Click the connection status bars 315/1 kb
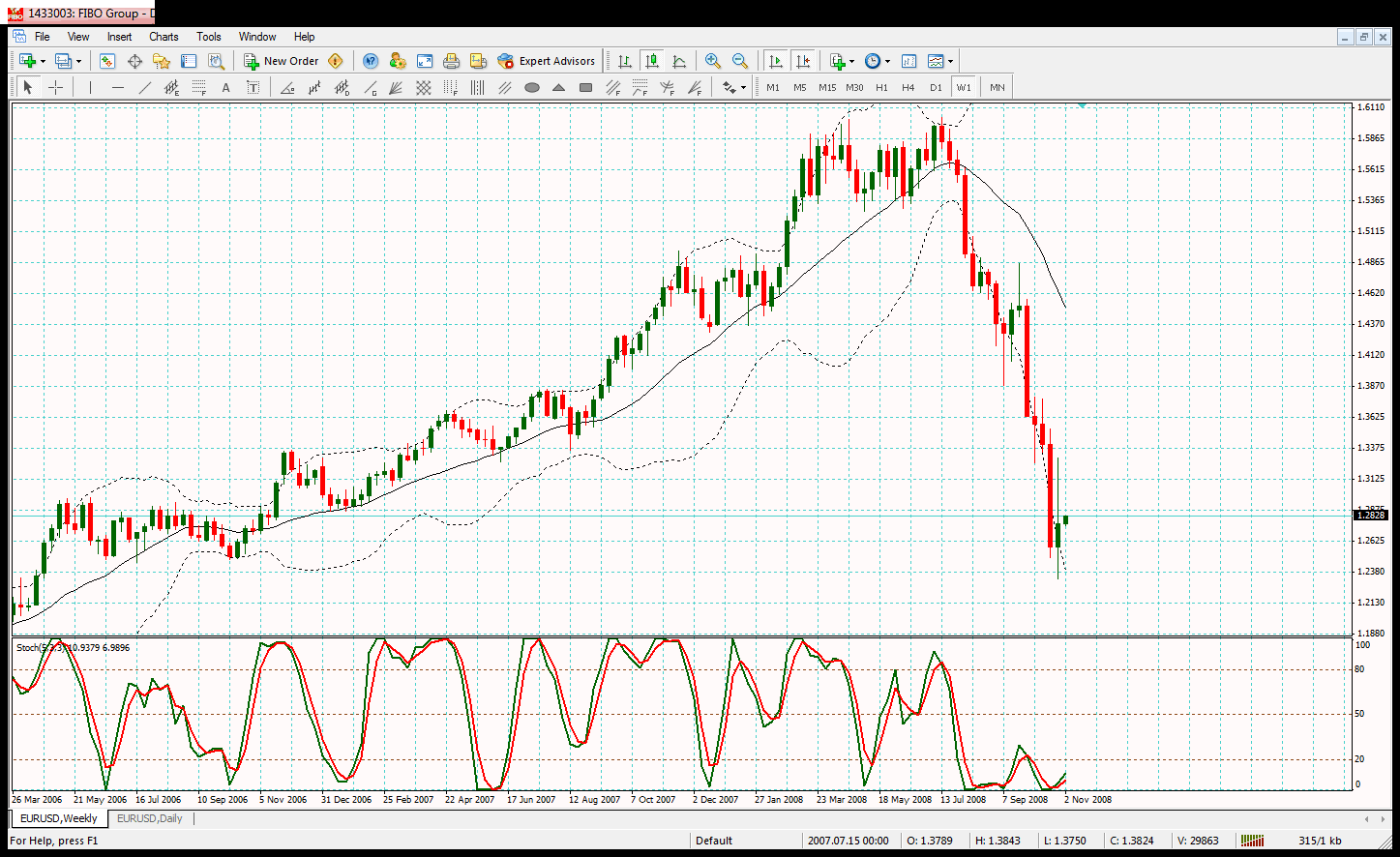This screenshot has width=1400, height=857. [1292, 841]
